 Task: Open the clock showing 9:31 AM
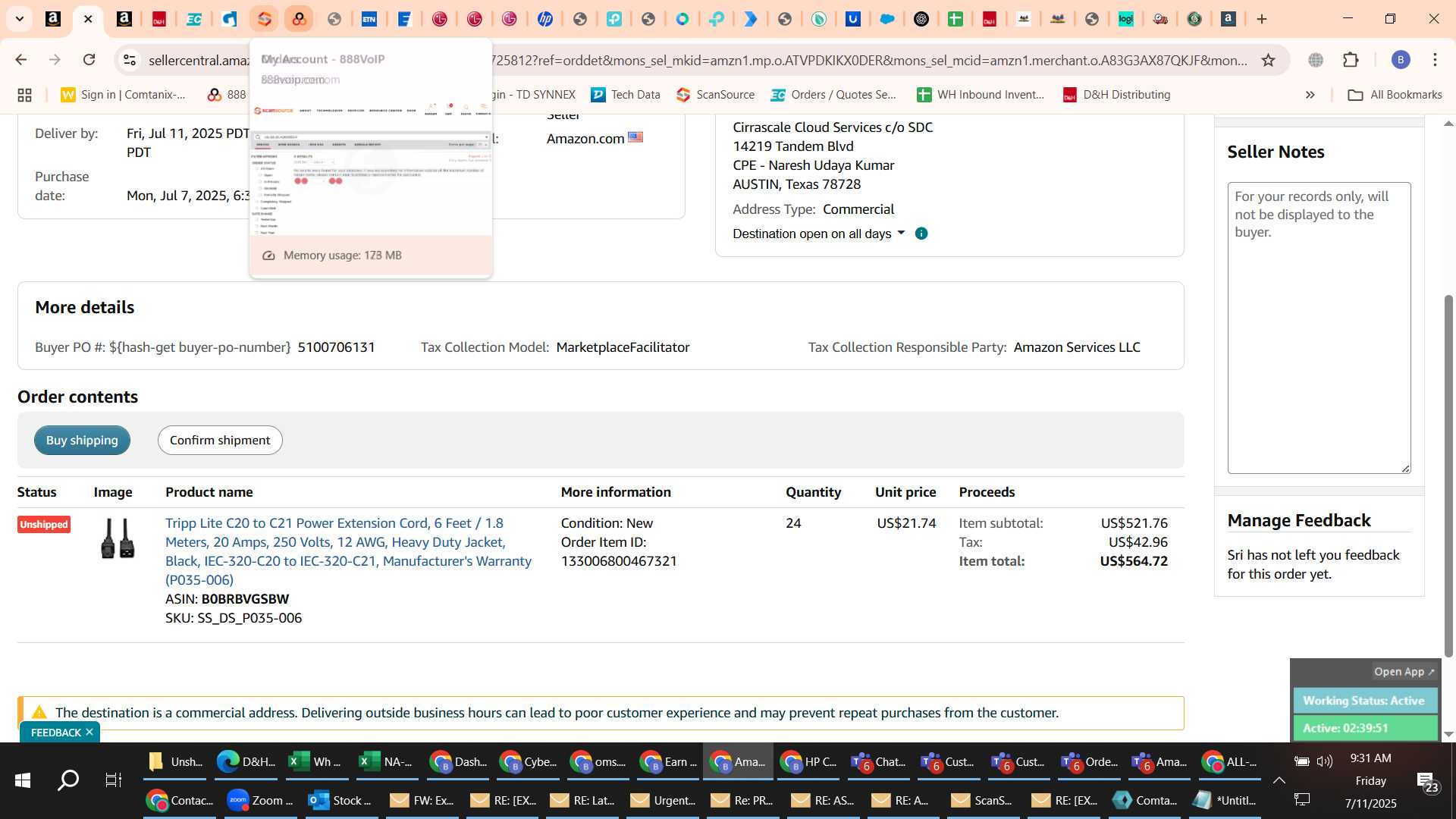click(x=1370, y=758)
